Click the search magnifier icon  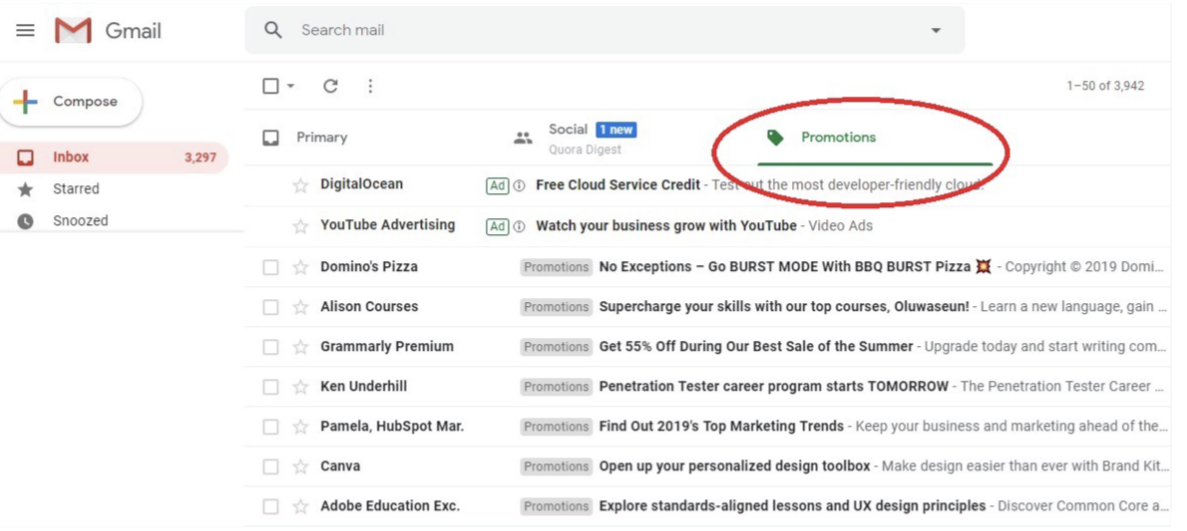click(273, 30)
